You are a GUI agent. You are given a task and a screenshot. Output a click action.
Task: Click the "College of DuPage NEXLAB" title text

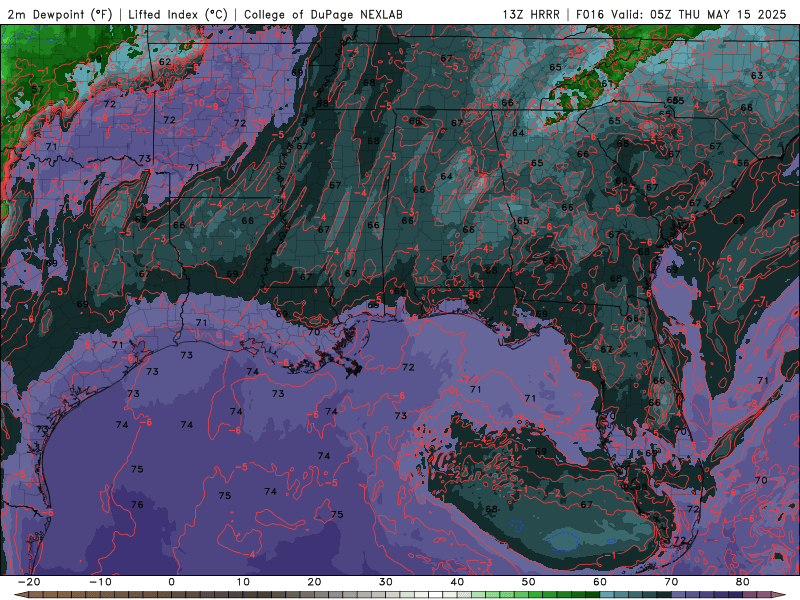323,14
